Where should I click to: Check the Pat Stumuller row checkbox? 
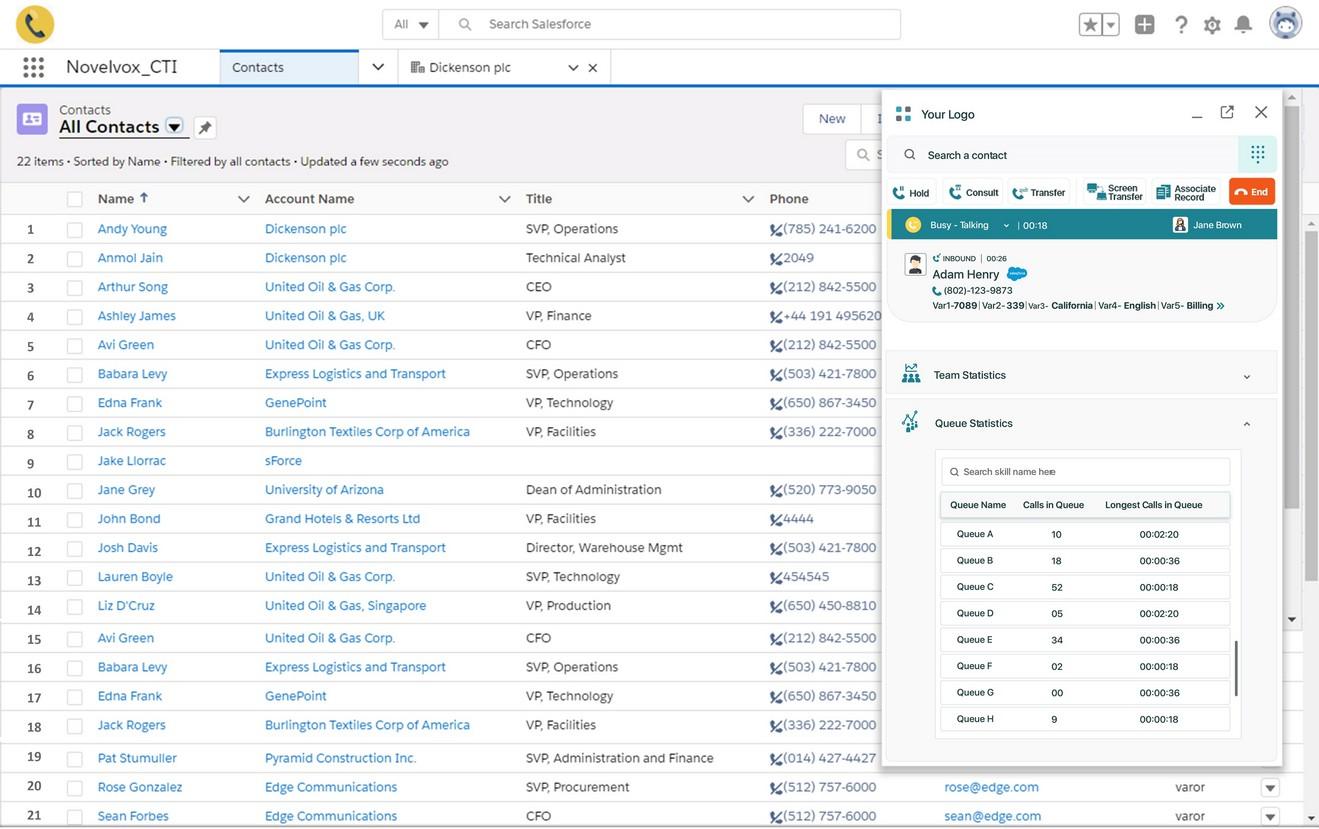[75, 759]
